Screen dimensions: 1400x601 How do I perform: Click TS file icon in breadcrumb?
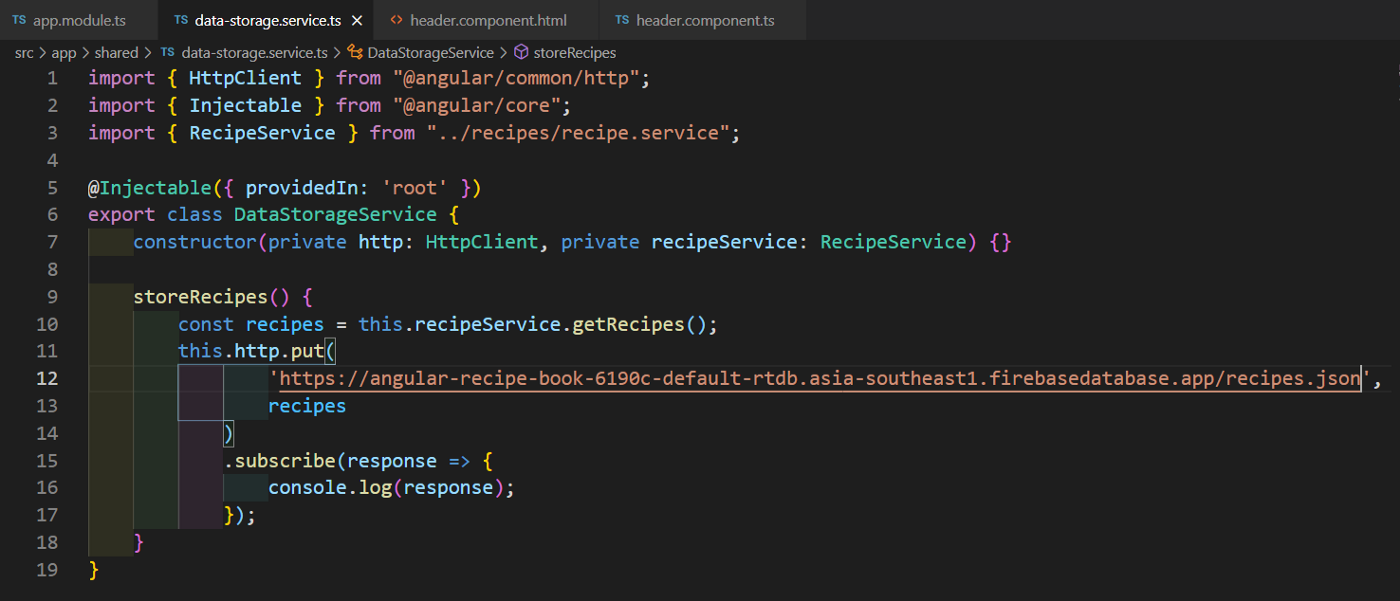click(x=167, y=53)
